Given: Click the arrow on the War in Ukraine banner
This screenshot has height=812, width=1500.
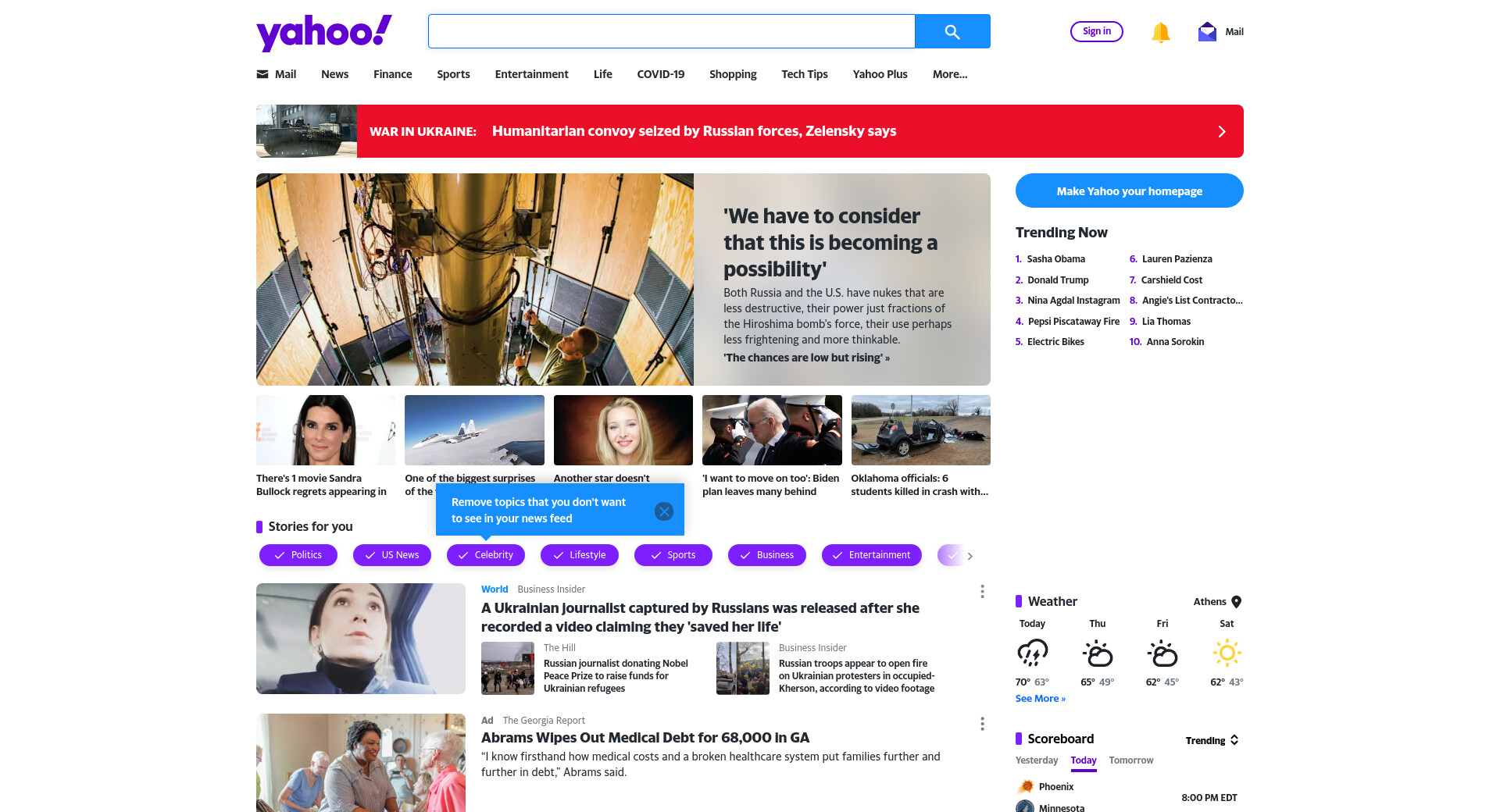Looking at the screenshot, I should pos(1222,131).
